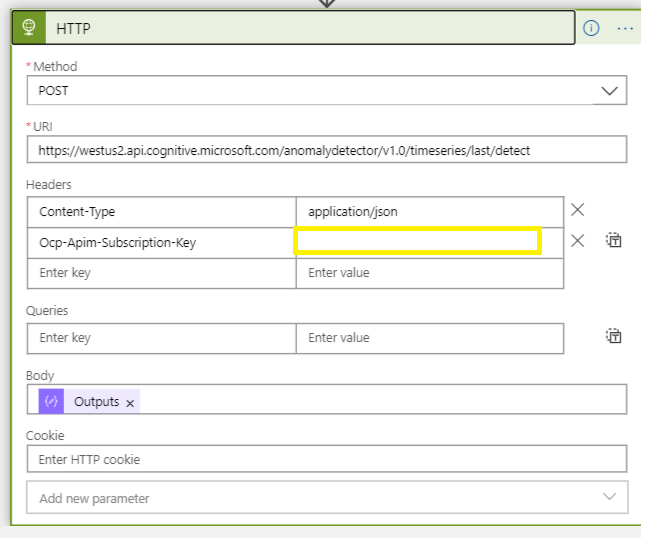This screenshot has width=651, height=538.
Task: Click the Queries Enter key field
Action: click(162, 338)
